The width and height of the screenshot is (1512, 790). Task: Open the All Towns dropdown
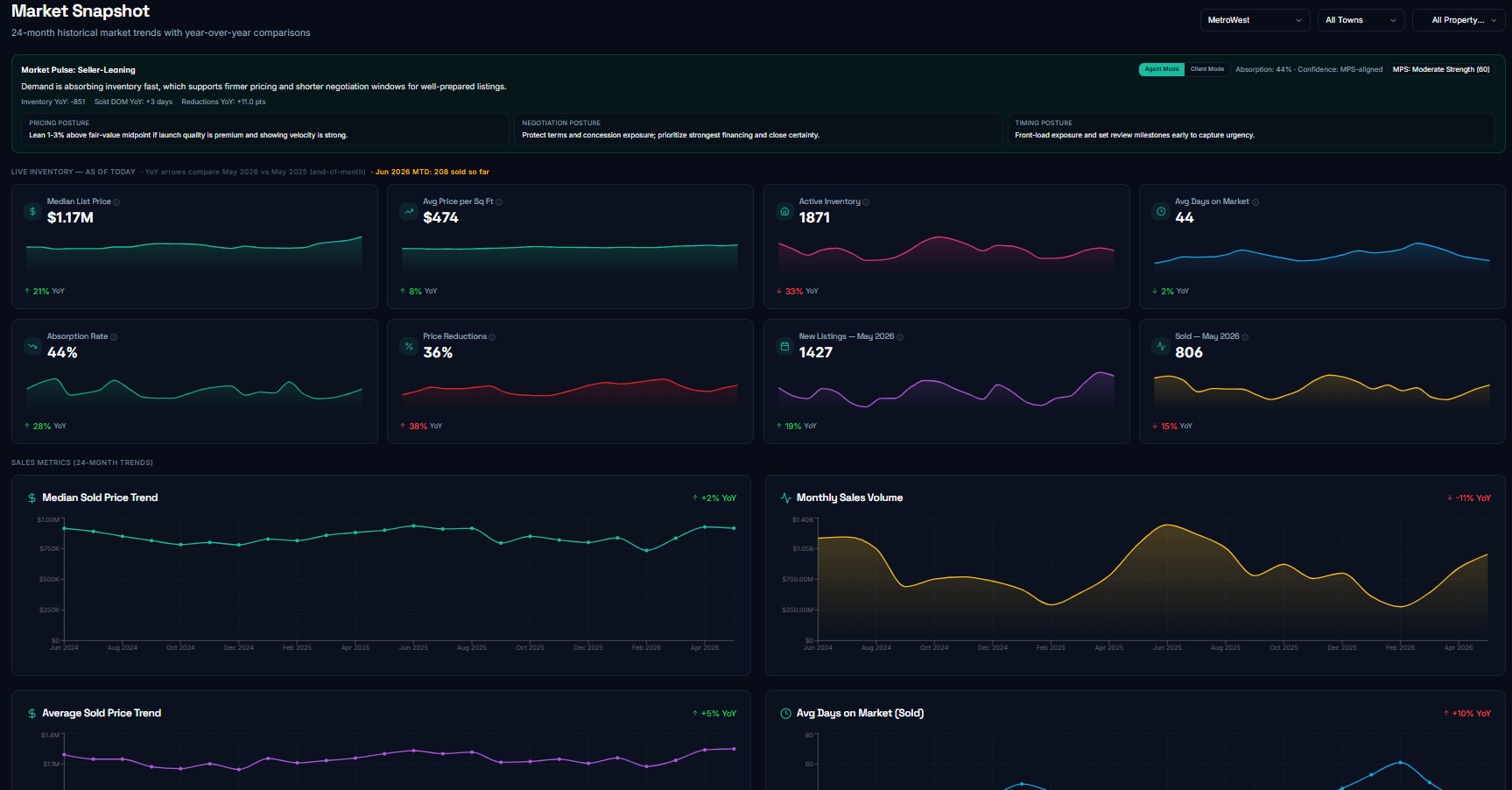[1361, 20]
